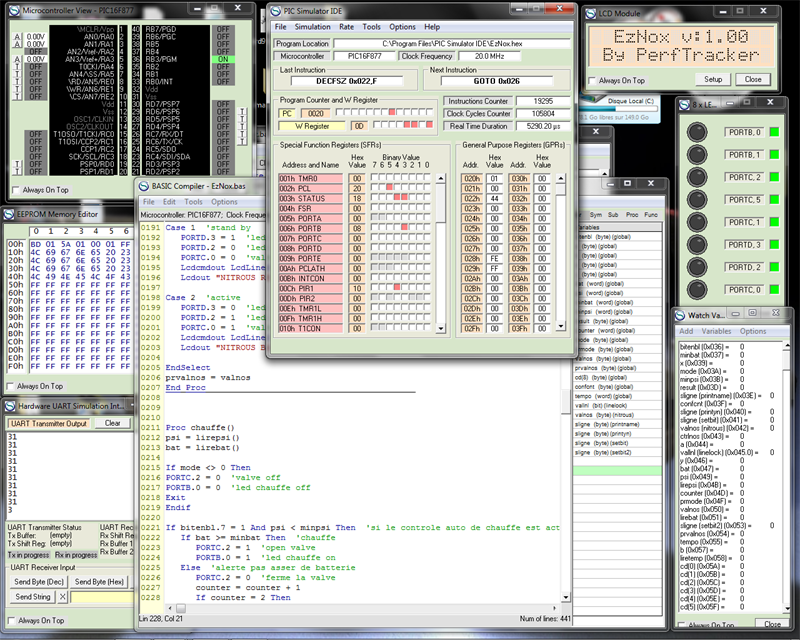Open the Rate menu in PIC Simulator IDE

coord(346,27)
